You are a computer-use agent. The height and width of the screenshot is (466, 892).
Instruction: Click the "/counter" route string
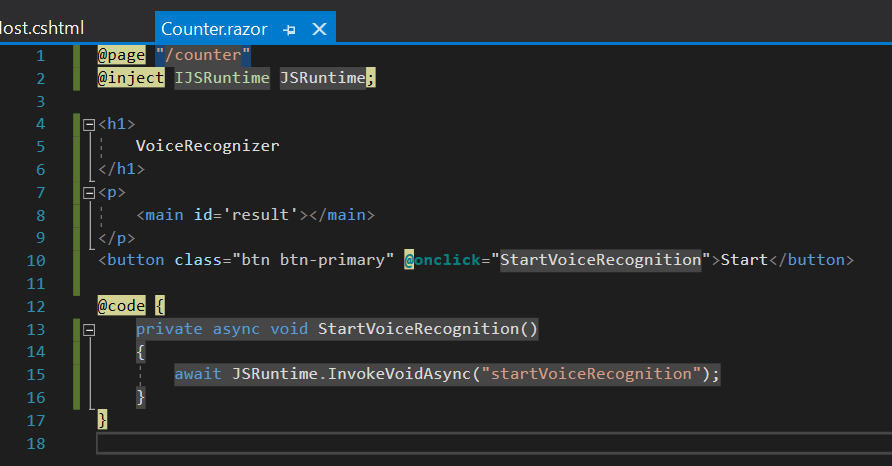click(203, 55)
